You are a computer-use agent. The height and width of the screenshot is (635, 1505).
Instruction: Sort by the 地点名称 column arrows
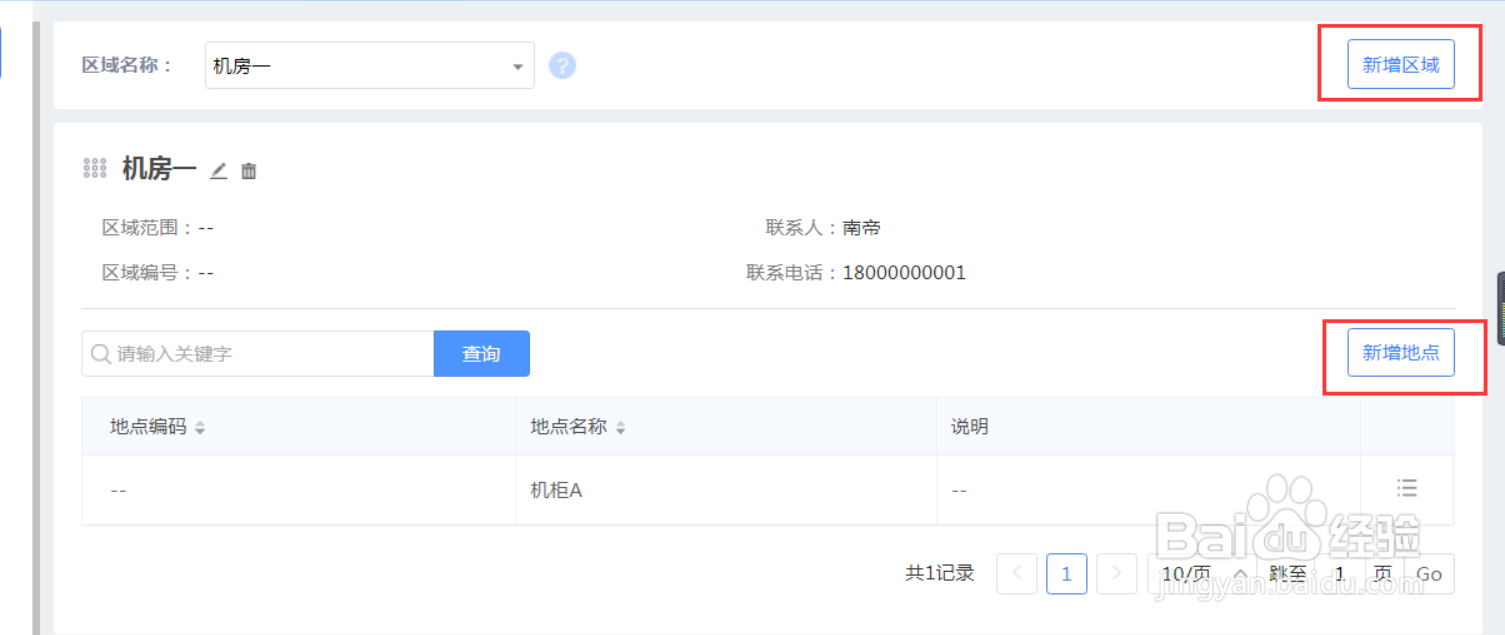pyautogui.click(x=620, y=428)
